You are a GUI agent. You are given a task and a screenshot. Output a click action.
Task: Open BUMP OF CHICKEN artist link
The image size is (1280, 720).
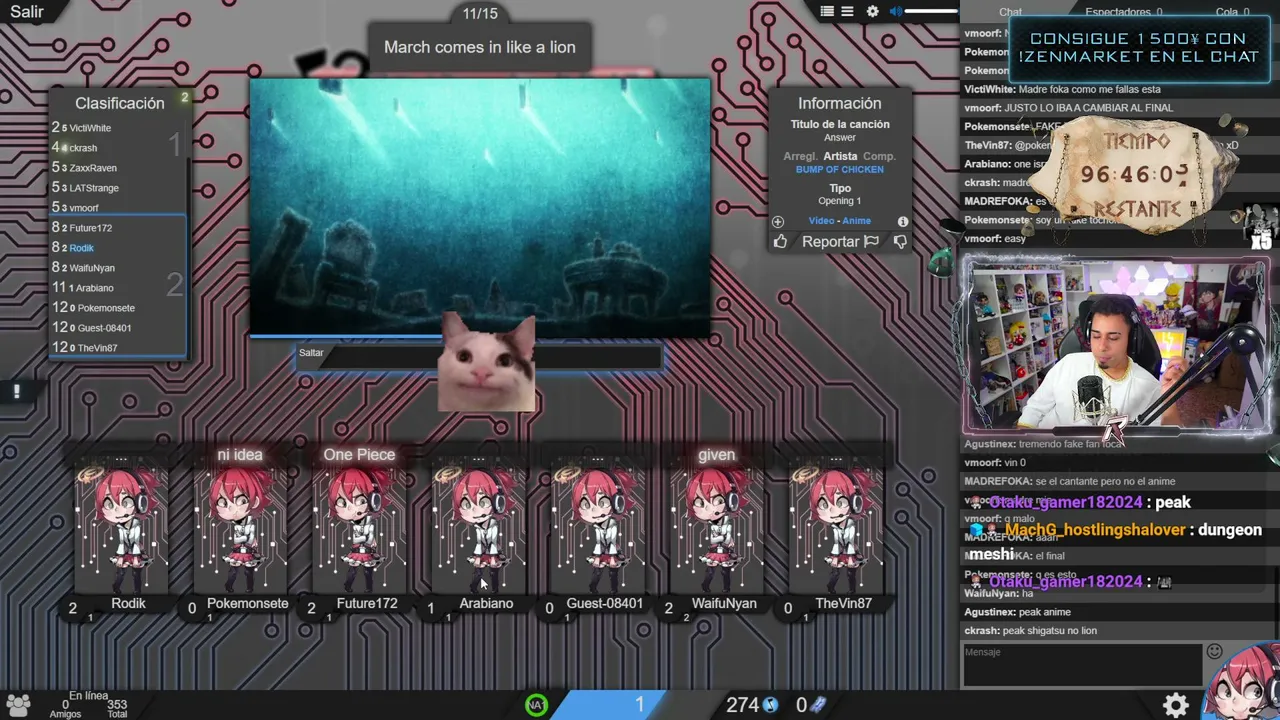click(840, 170)
